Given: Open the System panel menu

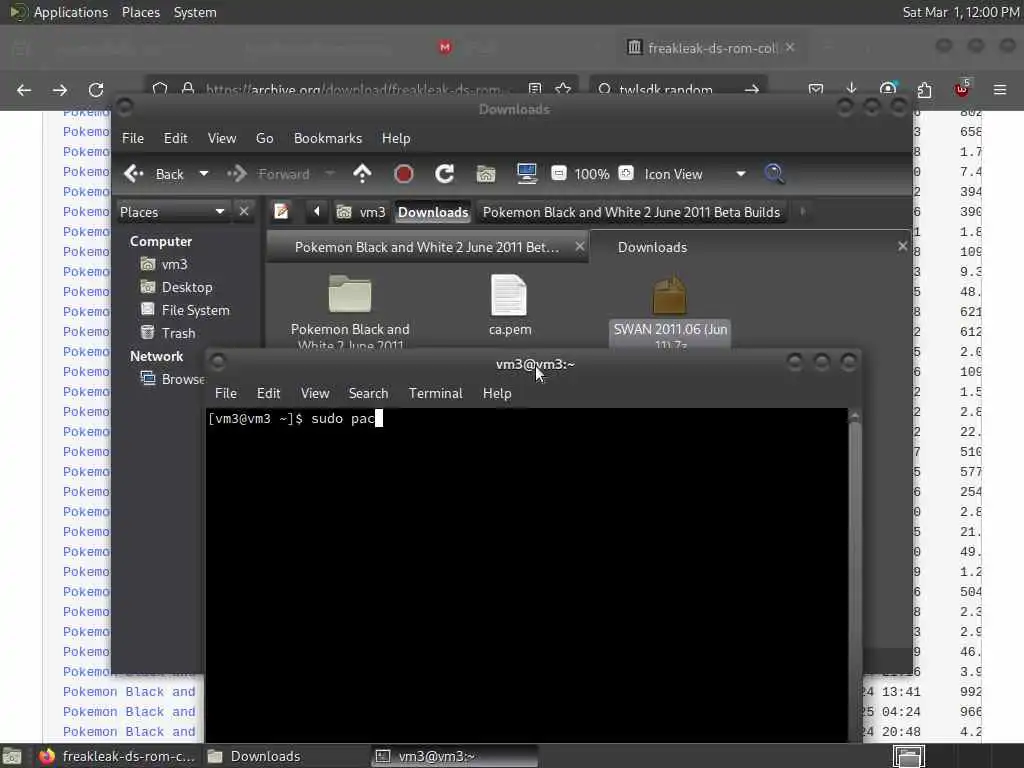Looking at the screenshot, I should (195, 12).
